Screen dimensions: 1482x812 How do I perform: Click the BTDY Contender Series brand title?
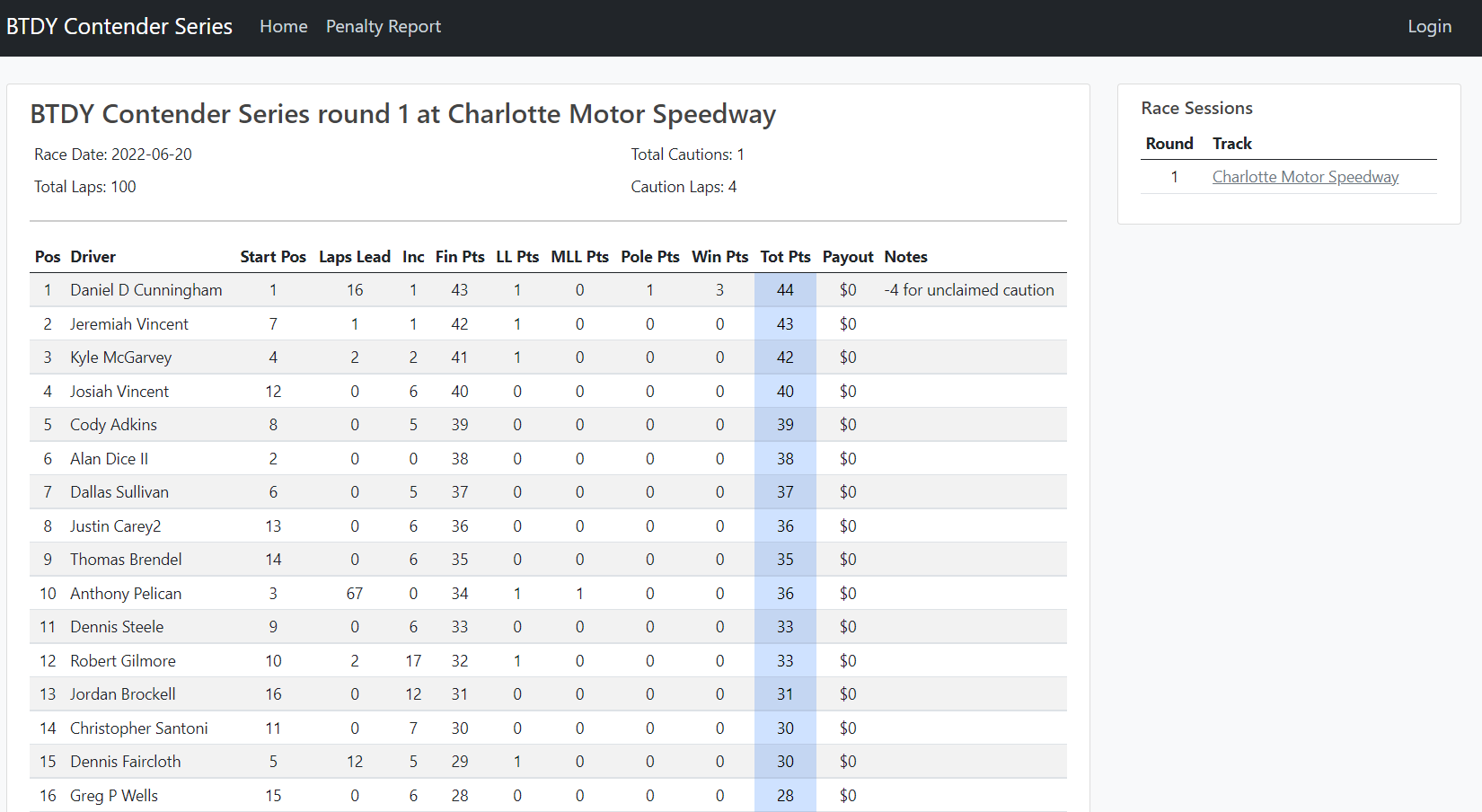pos(119,26)
